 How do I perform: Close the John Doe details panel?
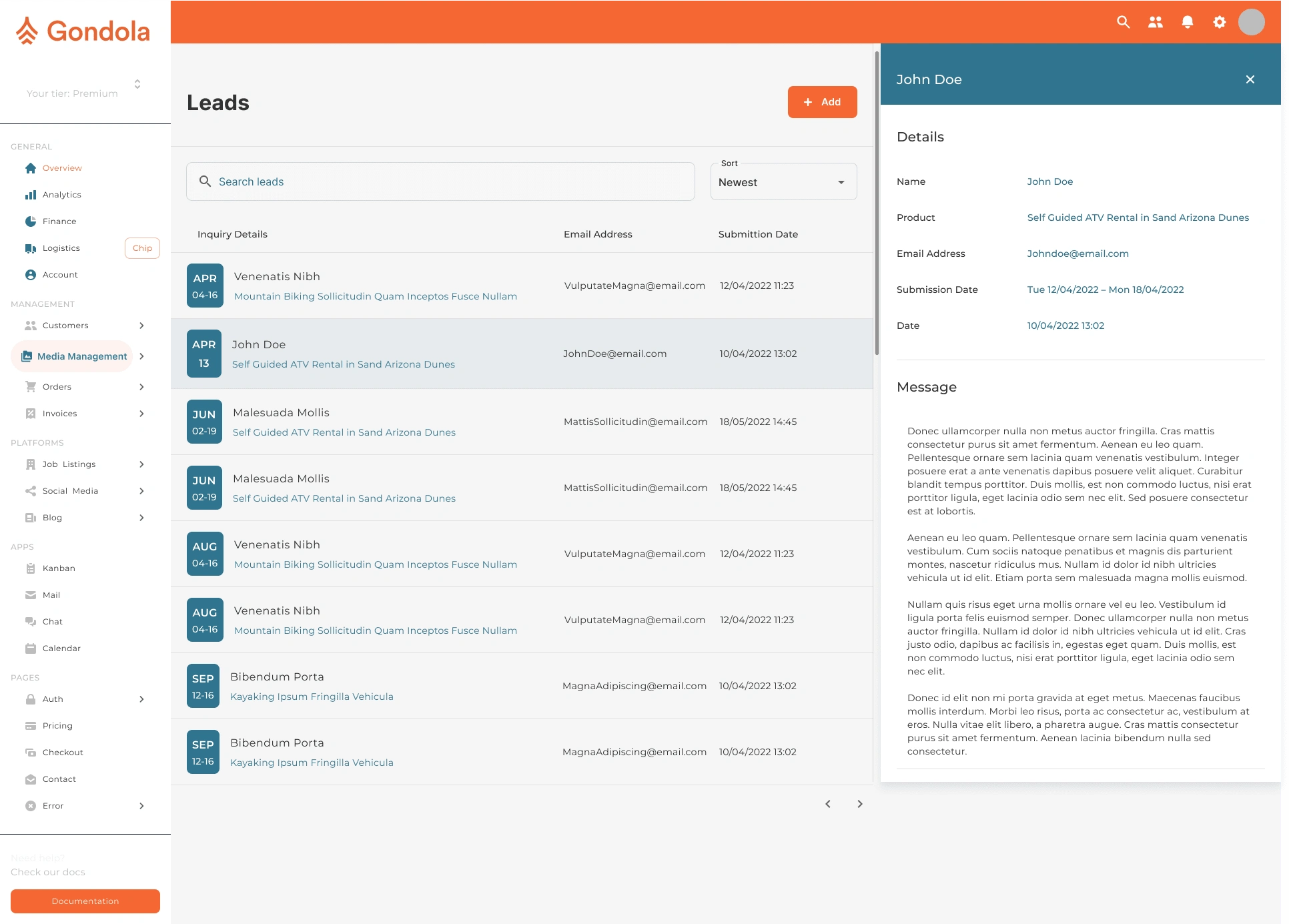pos(1250,79)
